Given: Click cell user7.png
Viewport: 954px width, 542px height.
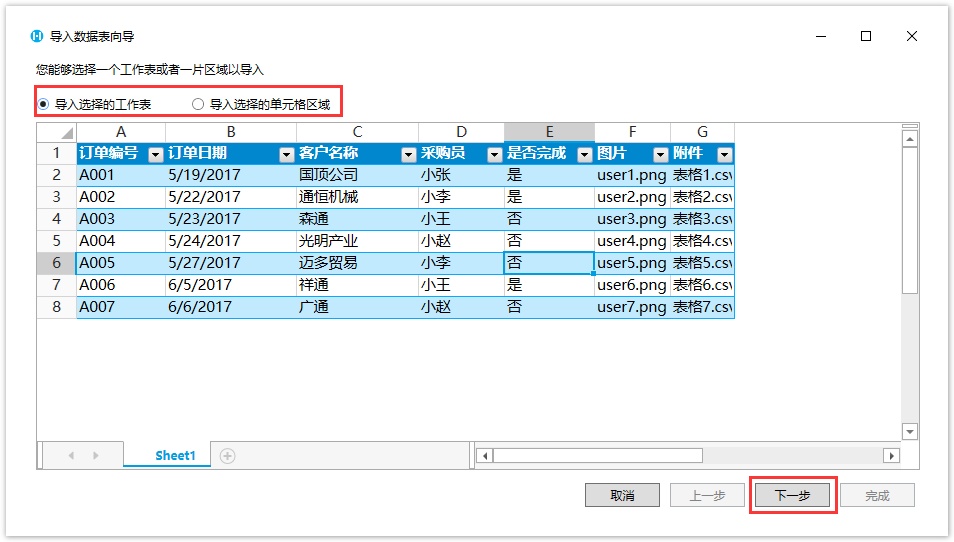Looking at the screenshot, I should coord(632,307).
